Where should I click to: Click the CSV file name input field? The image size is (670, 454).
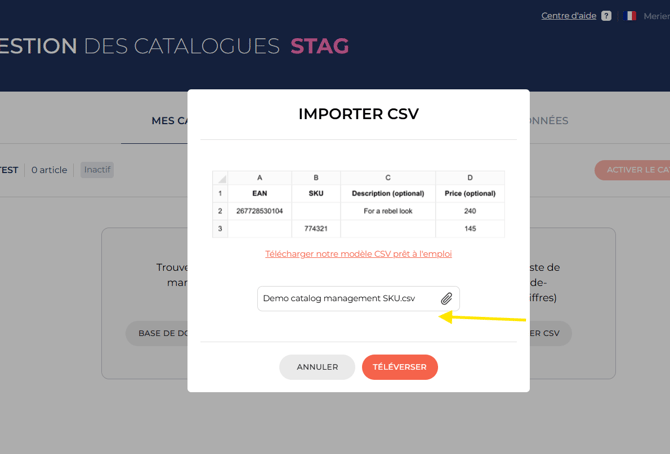tap(345, 298)
